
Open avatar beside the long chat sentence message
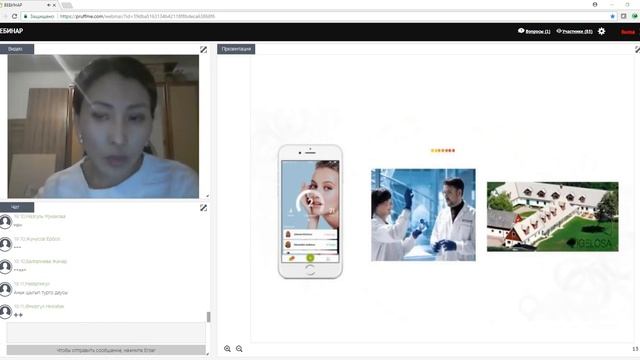[5, 289]
